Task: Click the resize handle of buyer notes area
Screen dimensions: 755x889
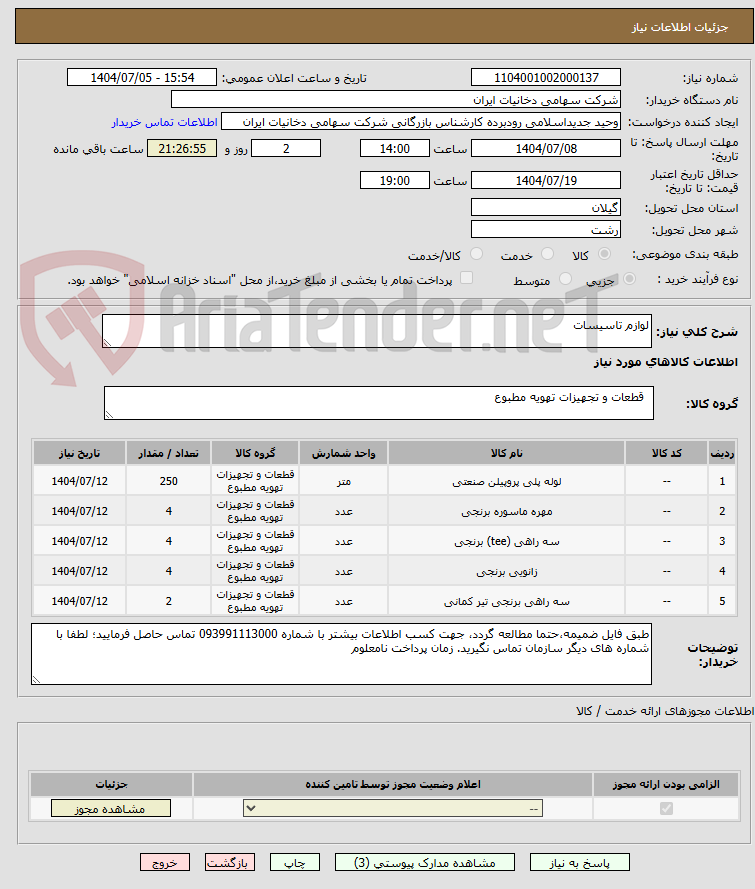Action: point(36,680)
